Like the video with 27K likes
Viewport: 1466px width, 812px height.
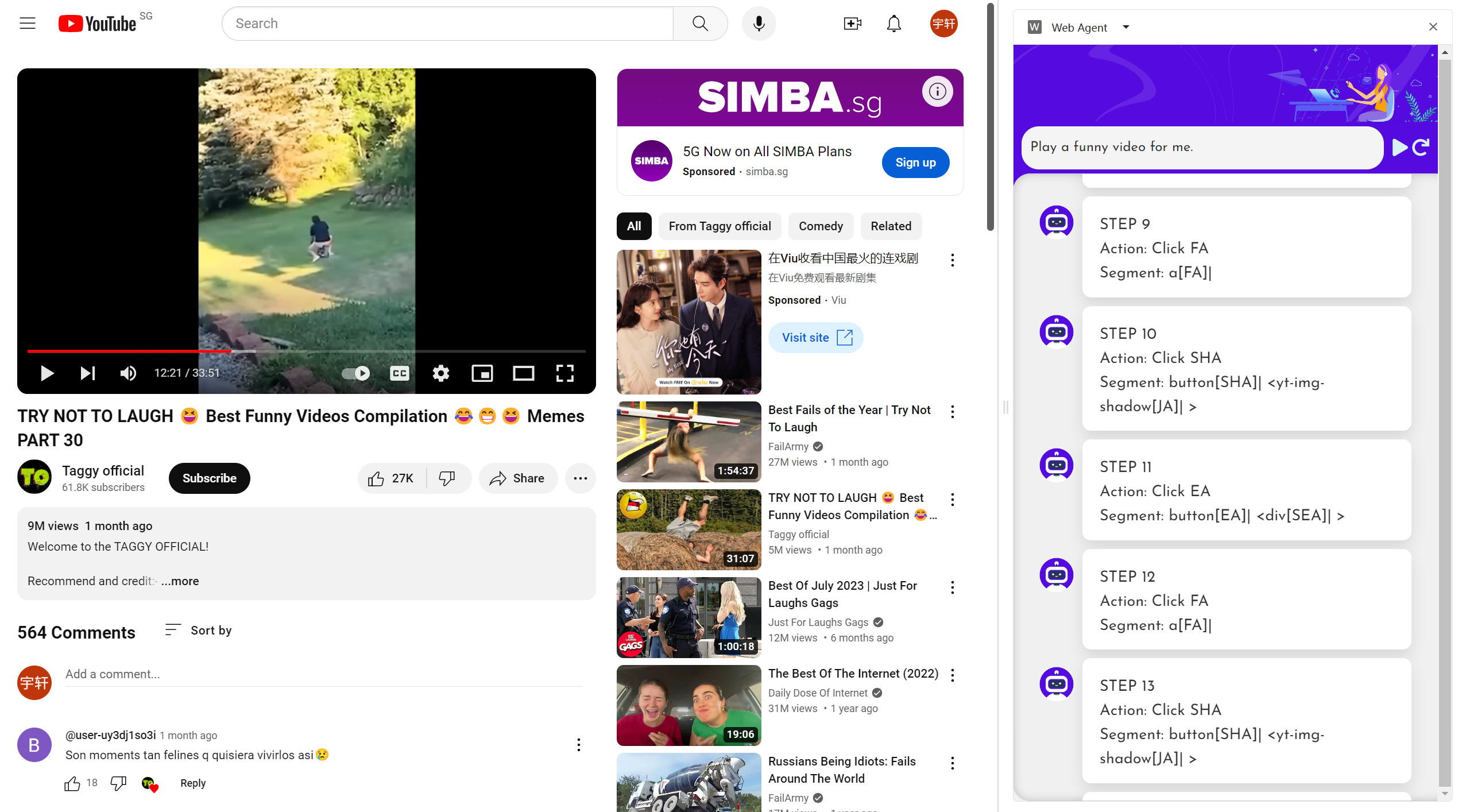click(392, 478)
